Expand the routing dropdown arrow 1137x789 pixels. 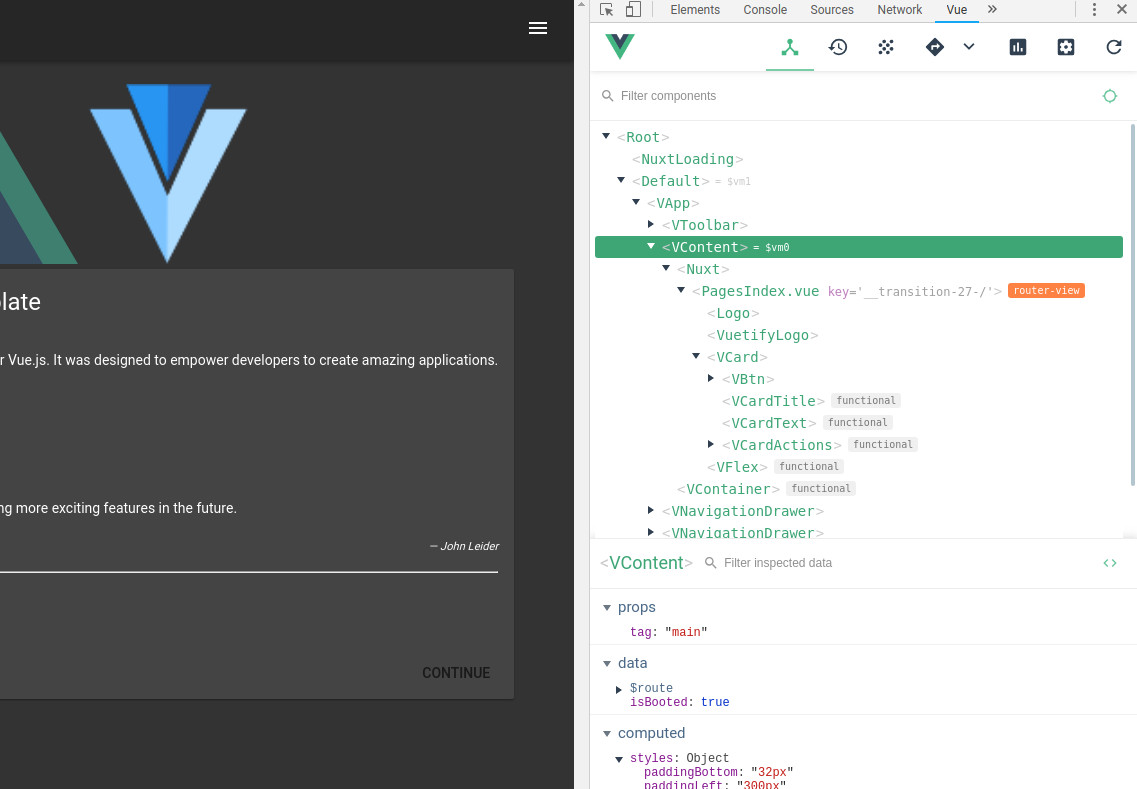coord(969,47)
